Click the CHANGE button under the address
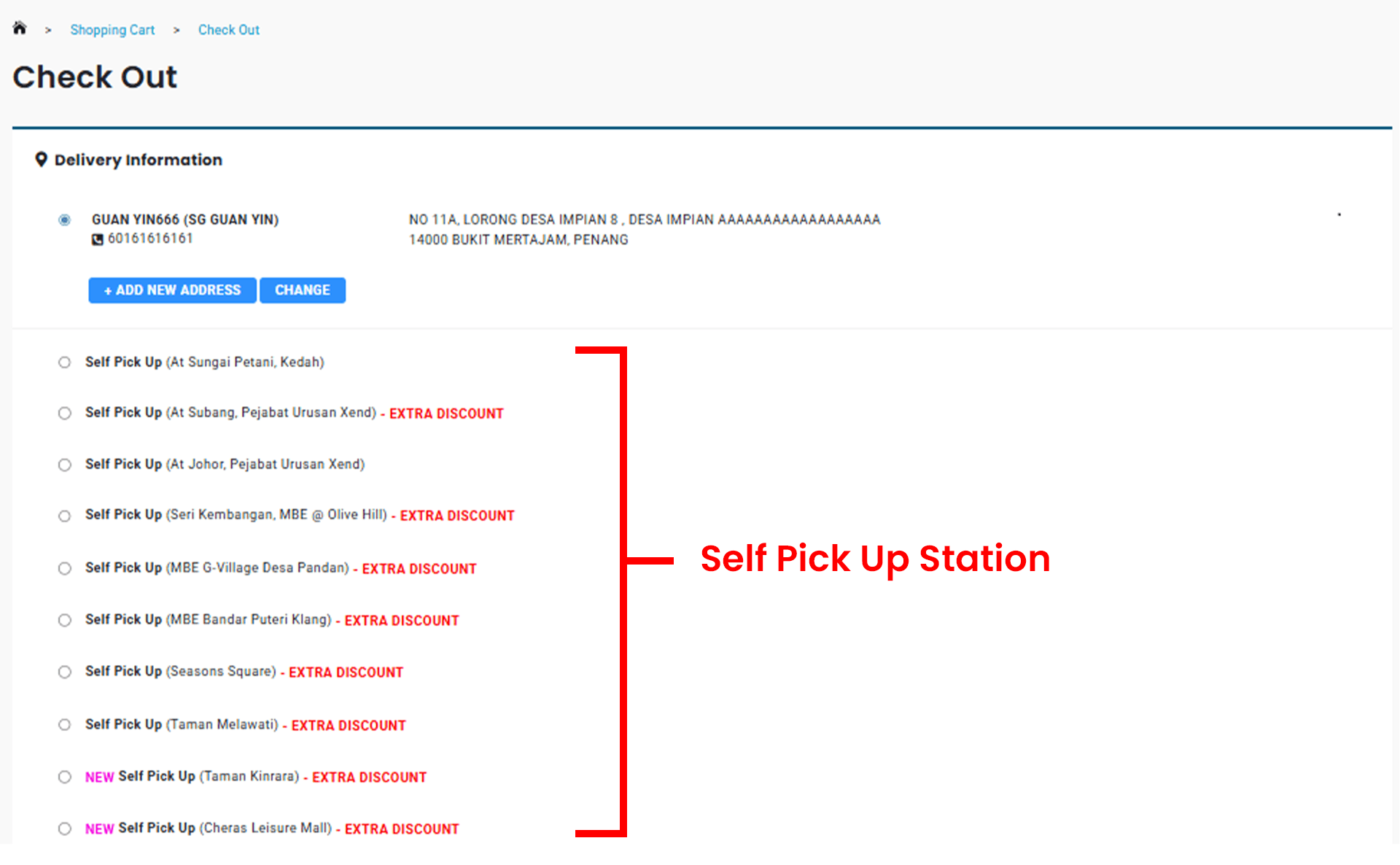The width and height of the screenshot is (1400, 865). (x=303, y=290)
